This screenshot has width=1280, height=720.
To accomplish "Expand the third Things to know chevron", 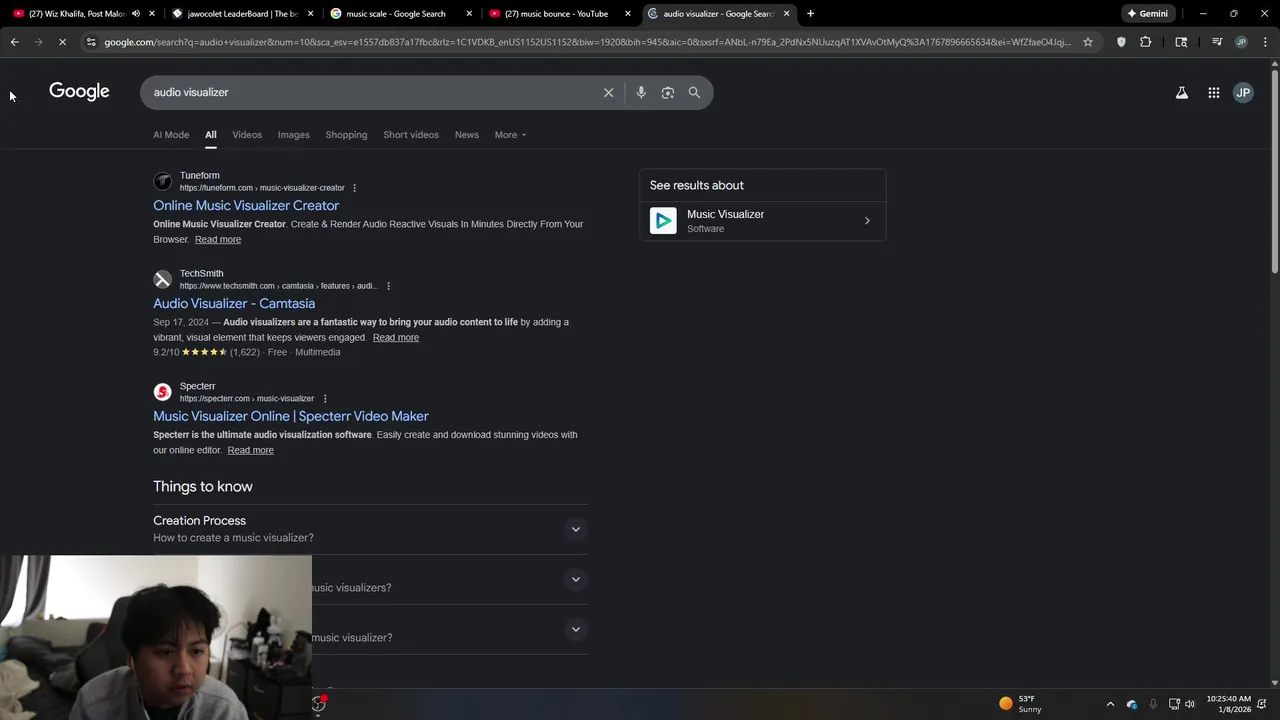I will 575,629.
